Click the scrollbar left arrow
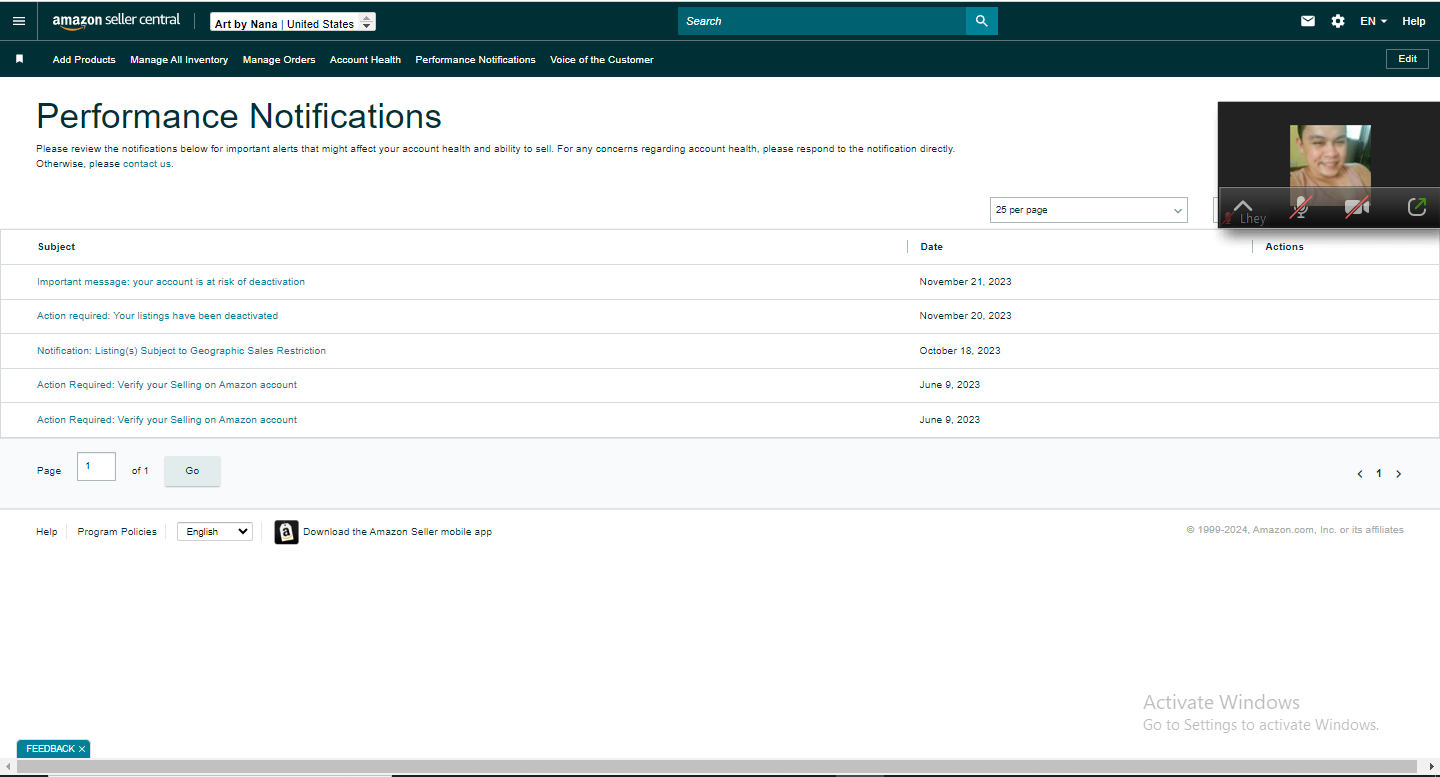This screenshot has width=1440, height=777. [x=8, y=767]
